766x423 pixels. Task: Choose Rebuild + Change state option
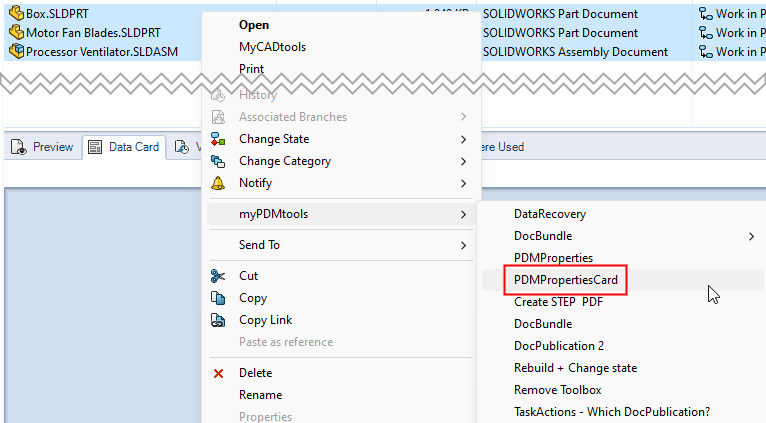tap(575, 368)
